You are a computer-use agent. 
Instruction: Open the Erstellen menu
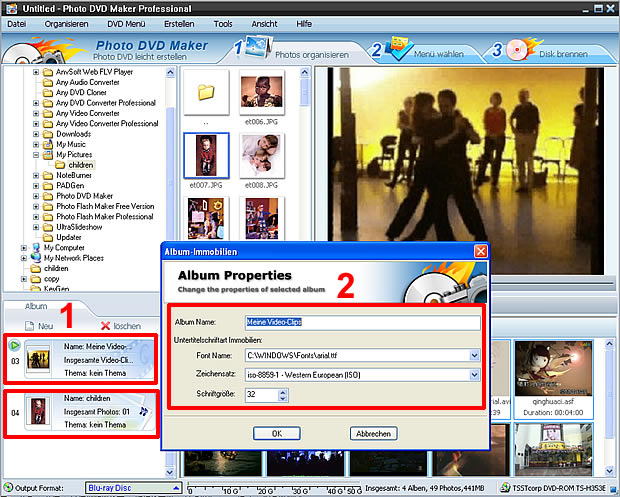click(x=179, y=24)
